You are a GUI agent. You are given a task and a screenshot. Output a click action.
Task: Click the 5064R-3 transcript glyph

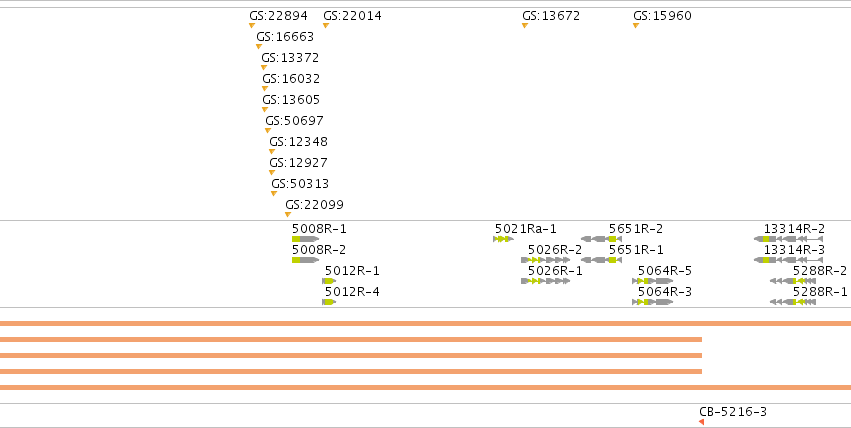(652, 302)
